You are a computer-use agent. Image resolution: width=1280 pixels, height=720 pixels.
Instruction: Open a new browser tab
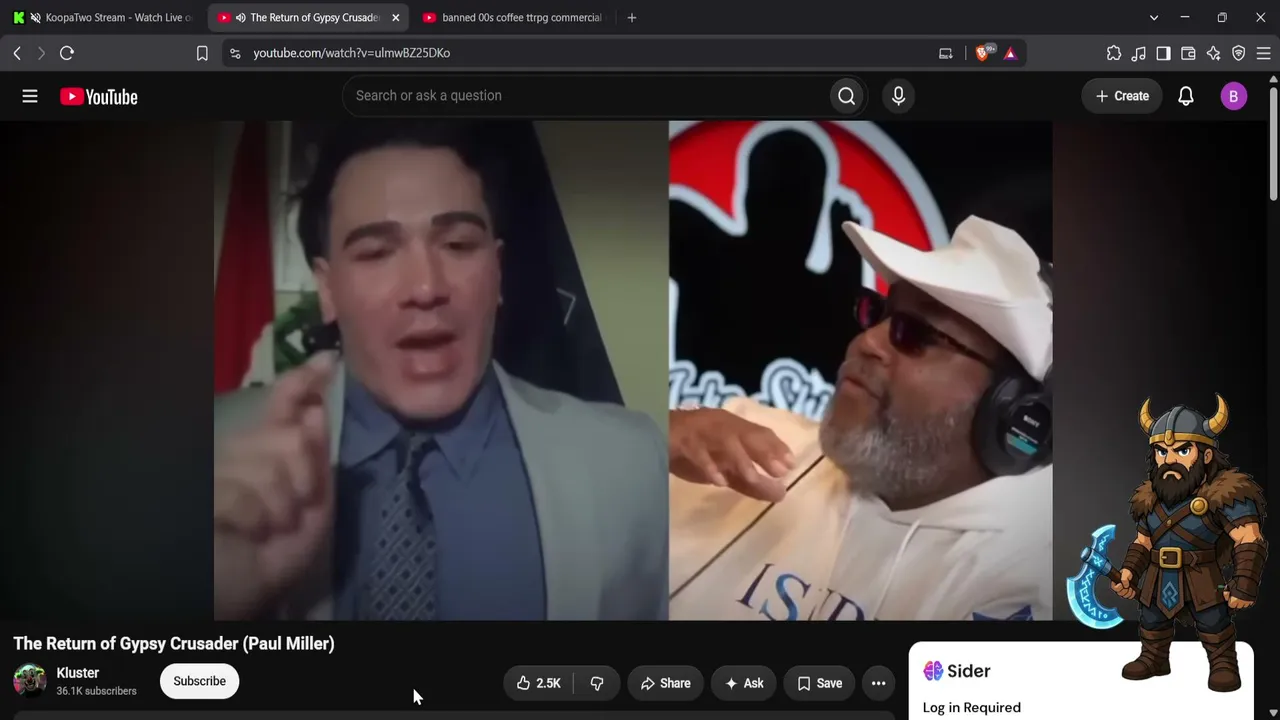[631, 18]
